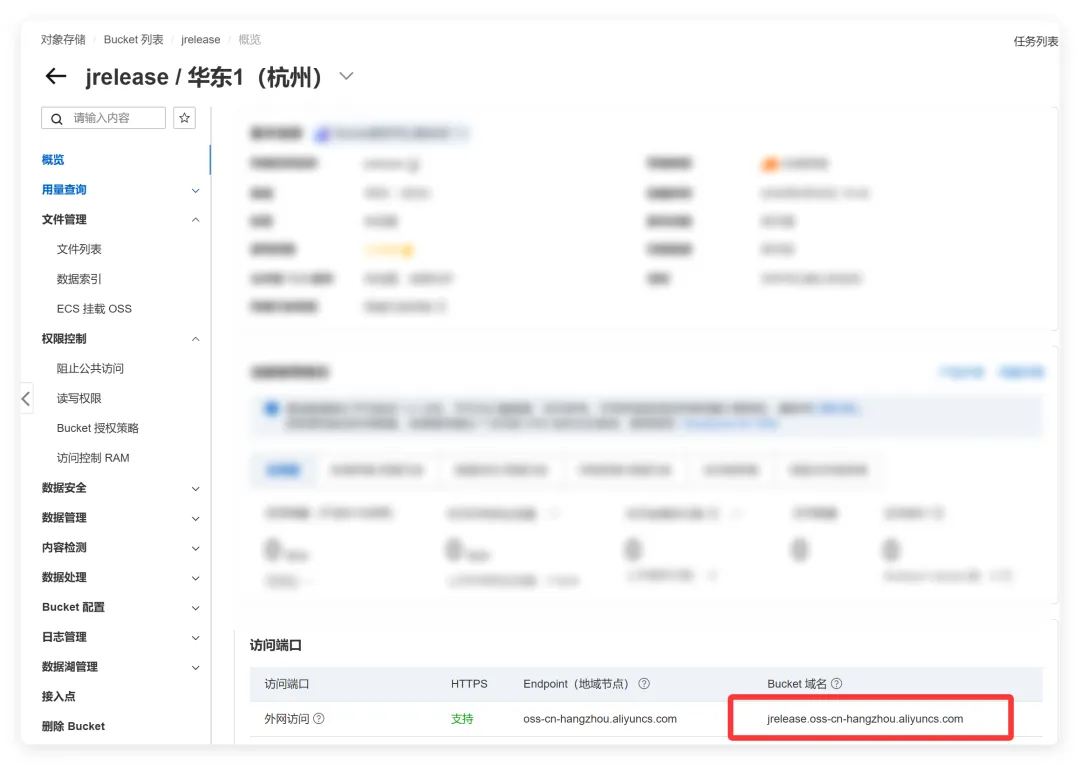Click jrelease breadcrumb link
Screen dimensions: 1080x765
200,39
